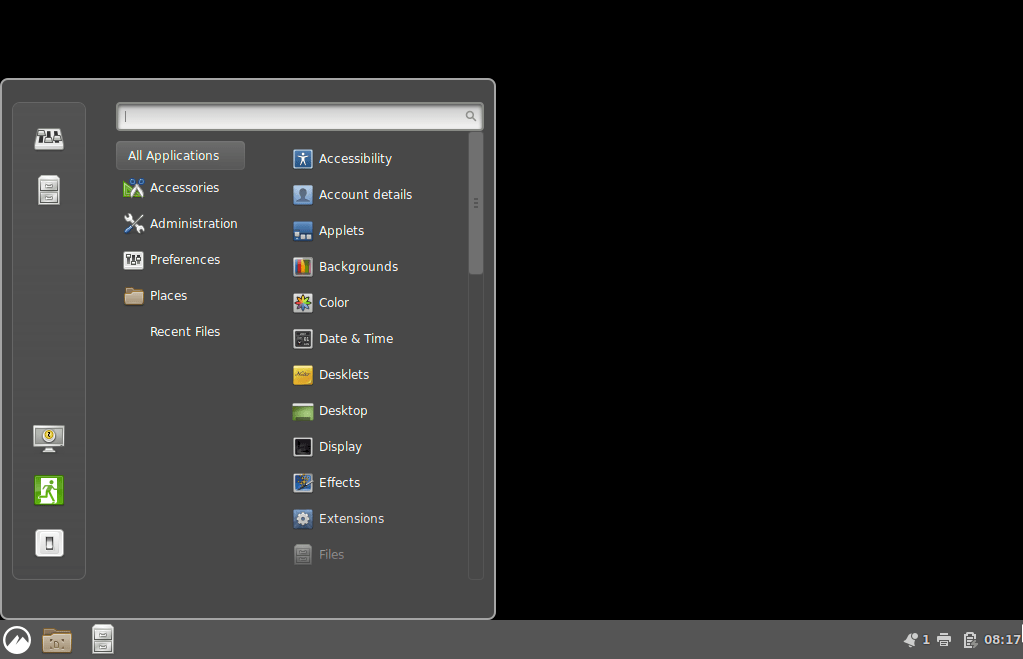Launch the Applets text entry

[341, 231]
